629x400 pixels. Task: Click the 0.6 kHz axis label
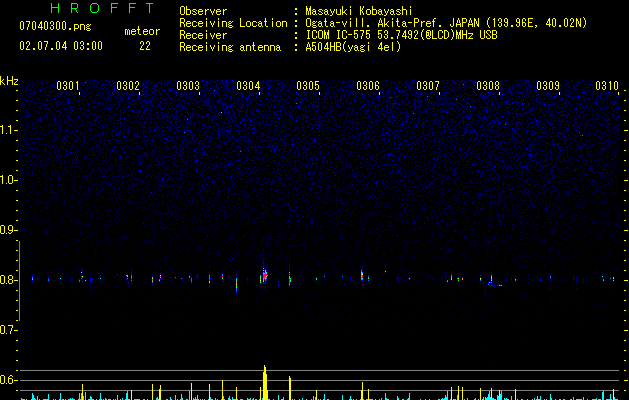(8, 380)
